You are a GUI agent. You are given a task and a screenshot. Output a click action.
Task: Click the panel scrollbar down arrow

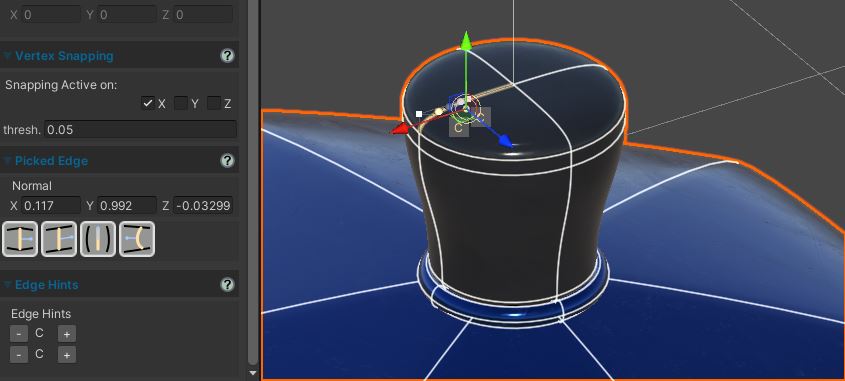(x=253, y=372)
